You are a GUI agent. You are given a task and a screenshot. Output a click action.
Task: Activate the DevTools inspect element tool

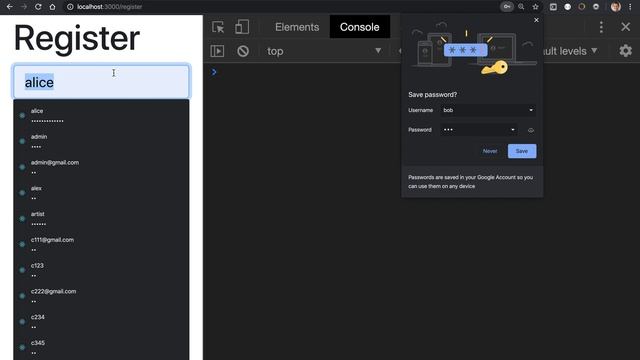(x=218, y=27)
